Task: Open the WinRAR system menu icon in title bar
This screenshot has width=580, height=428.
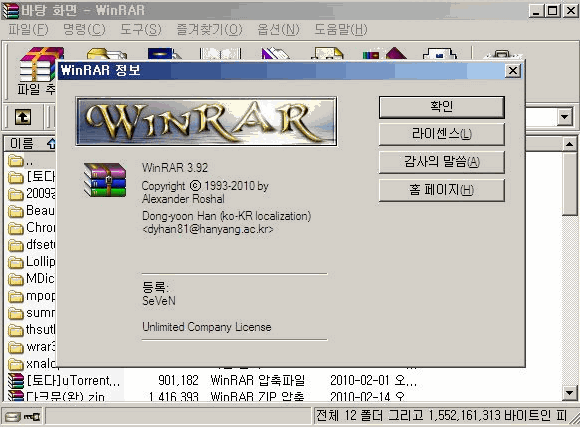Action: pyautogui.click(x=10, y=10)
